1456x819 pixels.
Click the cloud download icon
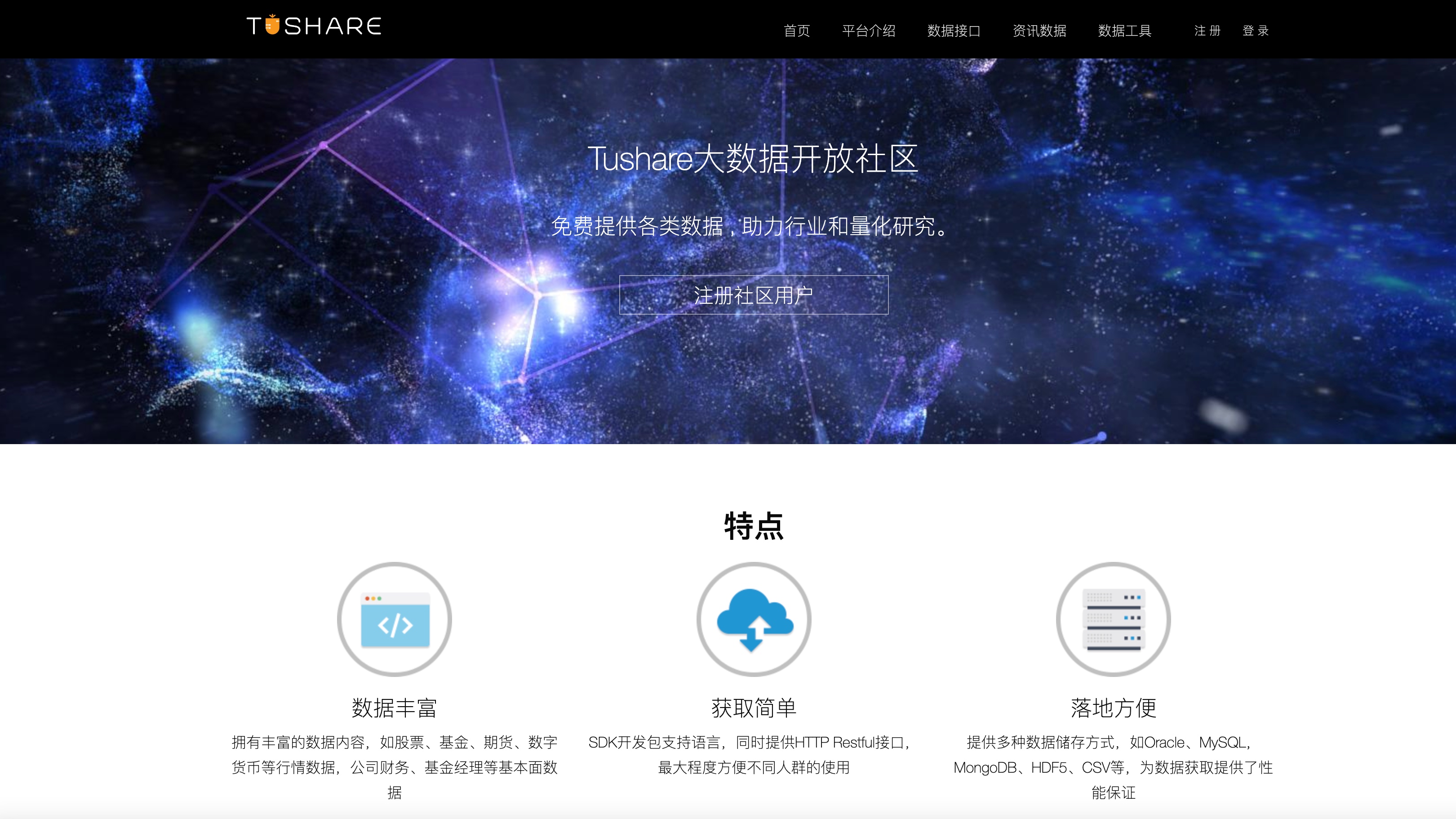tap(754, 619)
